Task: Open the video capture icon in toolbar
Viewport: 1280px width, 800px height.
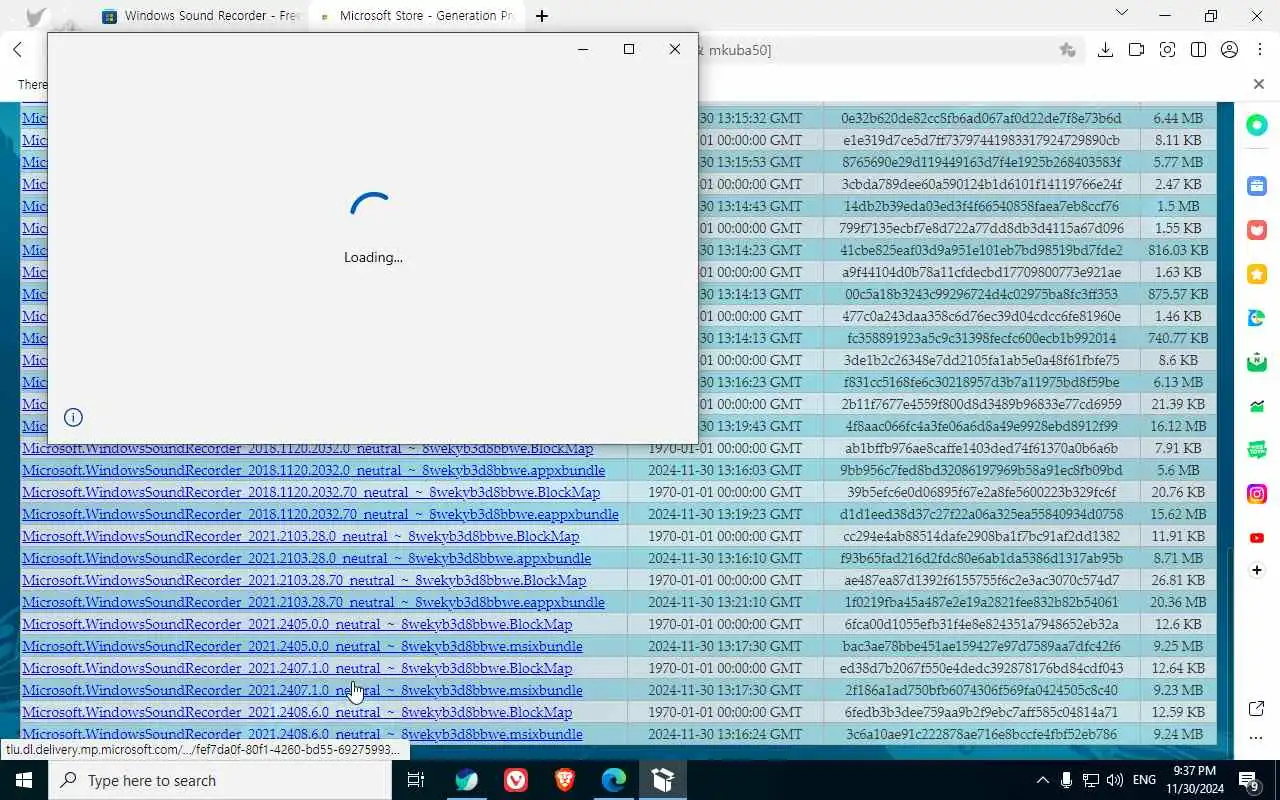Action: 1136,50
